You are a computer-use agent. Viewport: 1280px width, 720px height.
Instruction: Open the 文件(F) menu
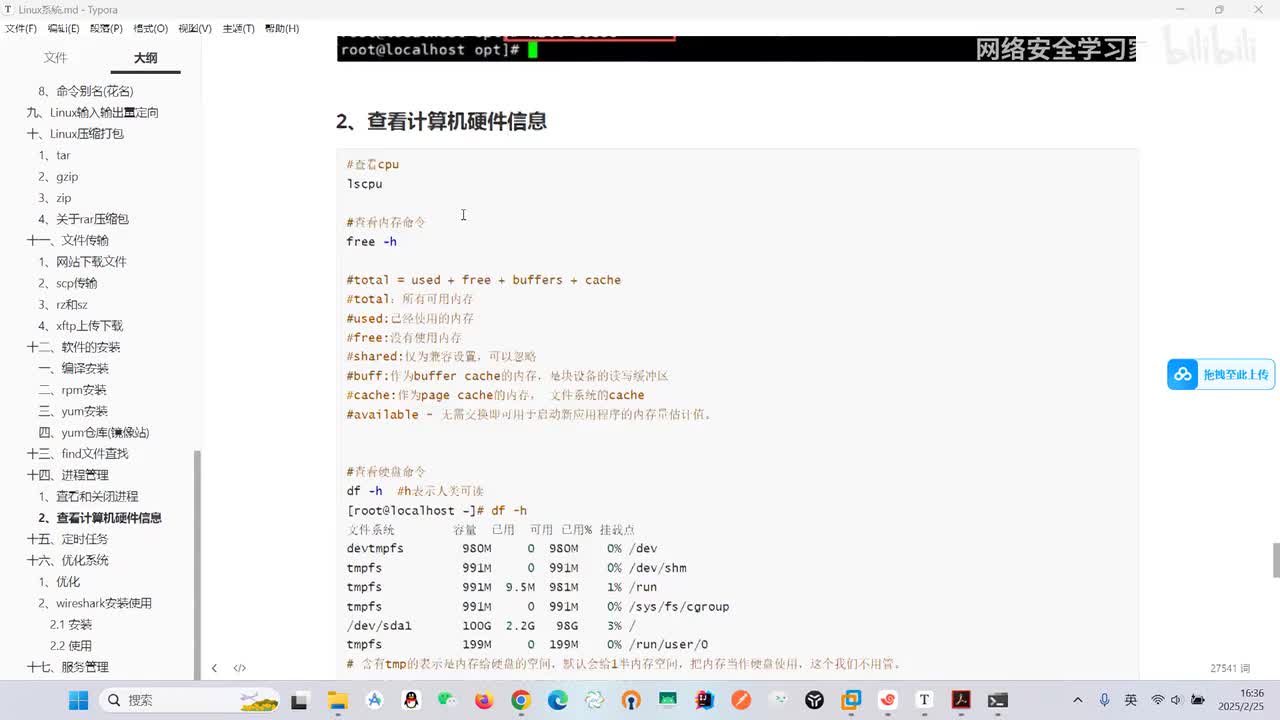pos(20,29)
